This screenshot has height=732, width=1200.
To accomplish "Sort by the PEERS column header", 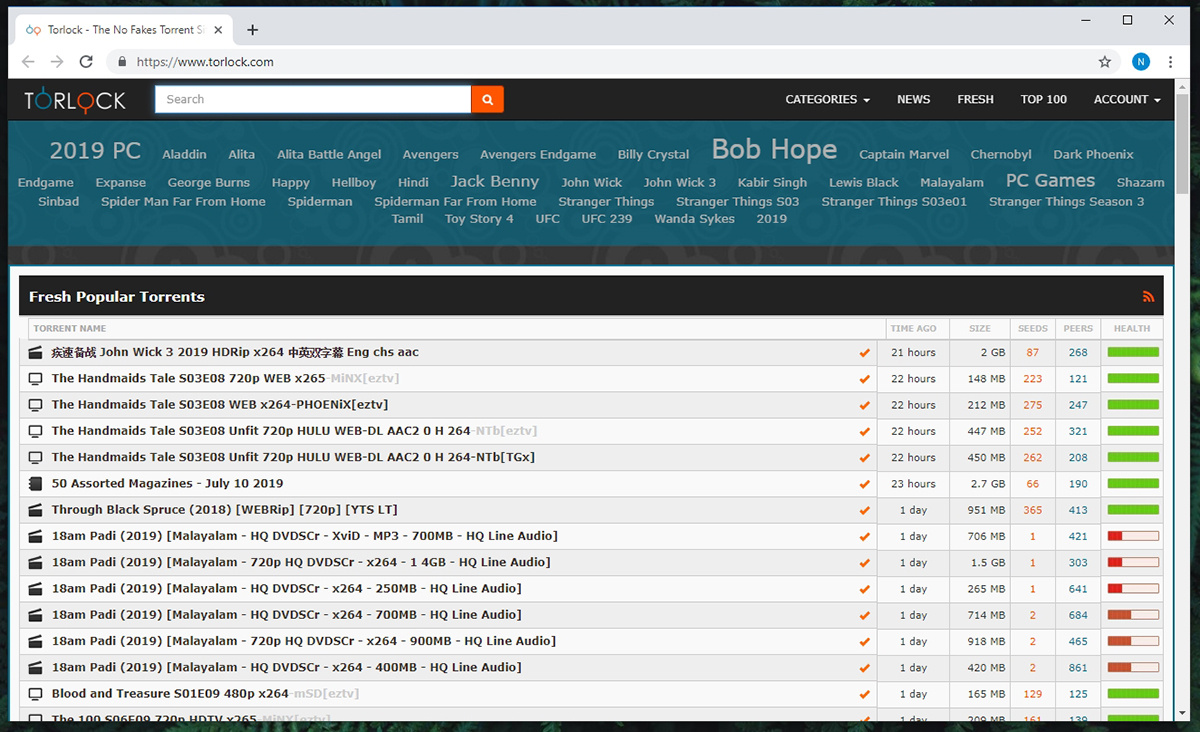I will pyautogui.click(x=1078, y=328).
